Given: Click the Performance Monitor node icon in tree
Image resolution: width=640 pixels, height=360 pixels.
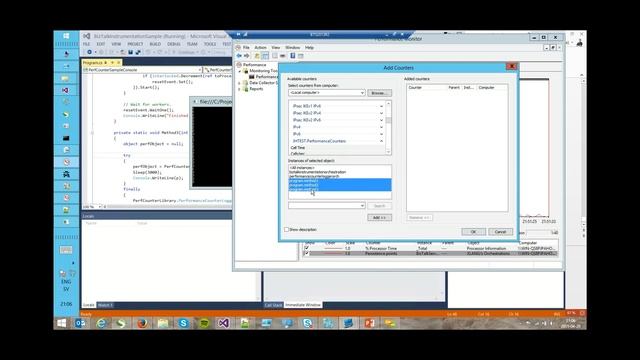Looking at the screenshot, I should tap(252, 77).
